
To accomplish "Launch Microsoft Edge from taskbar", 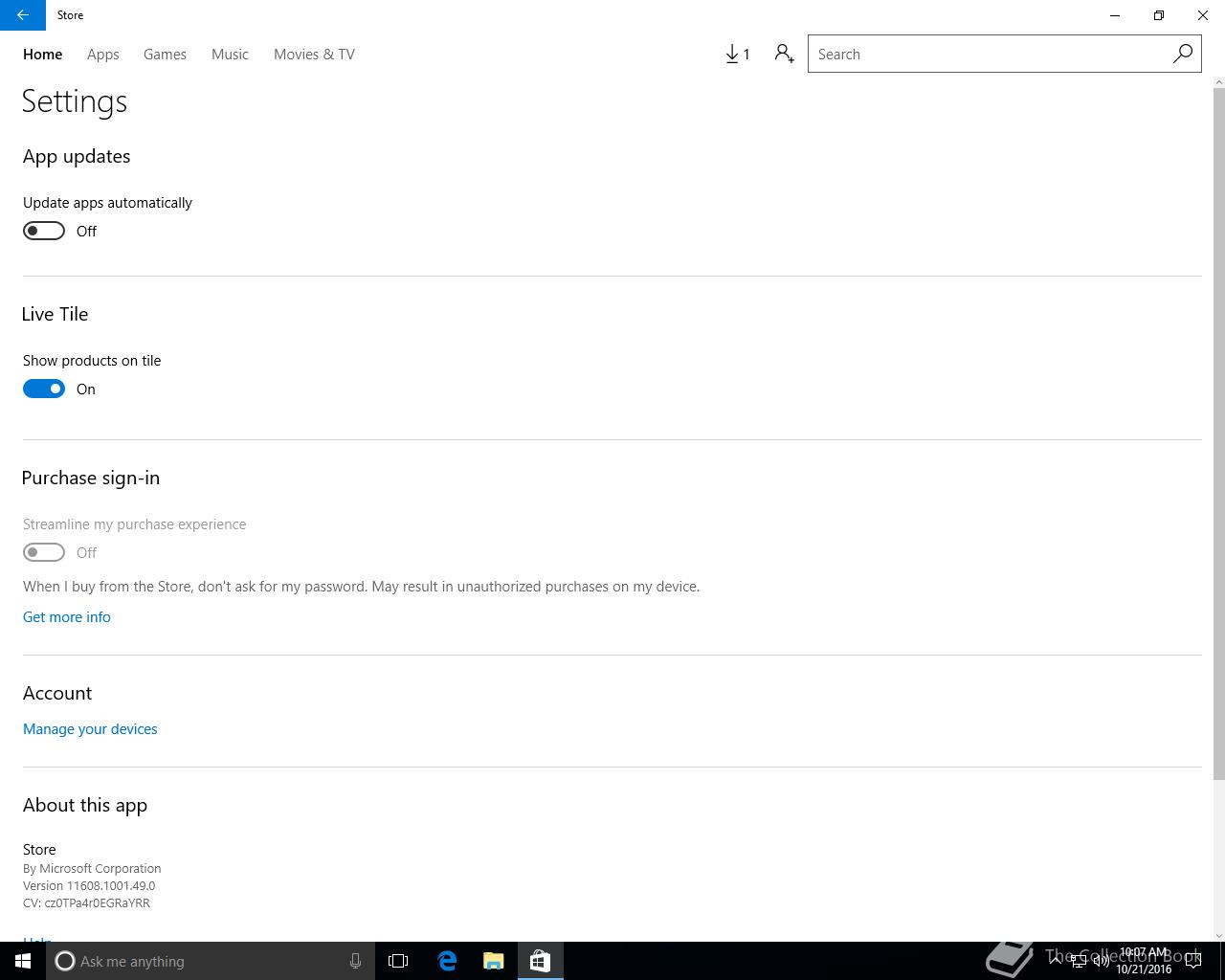I will pyautogui.click(x=447, y=961).
